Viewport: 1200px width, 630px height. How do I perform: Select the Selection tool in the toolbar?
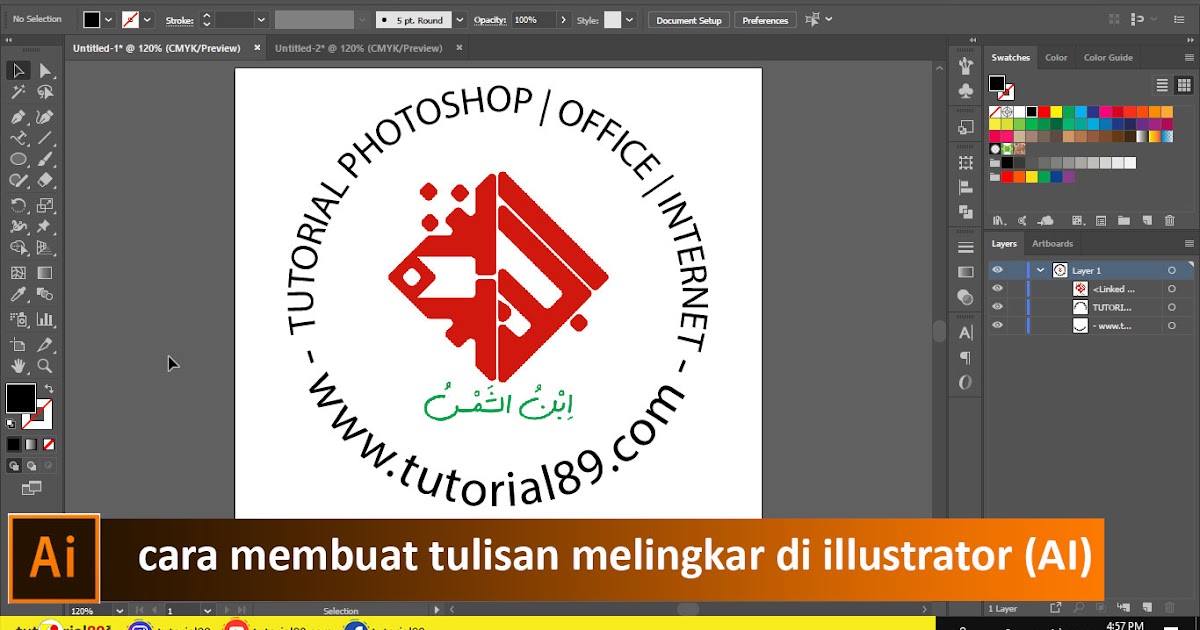click(18, 70)
